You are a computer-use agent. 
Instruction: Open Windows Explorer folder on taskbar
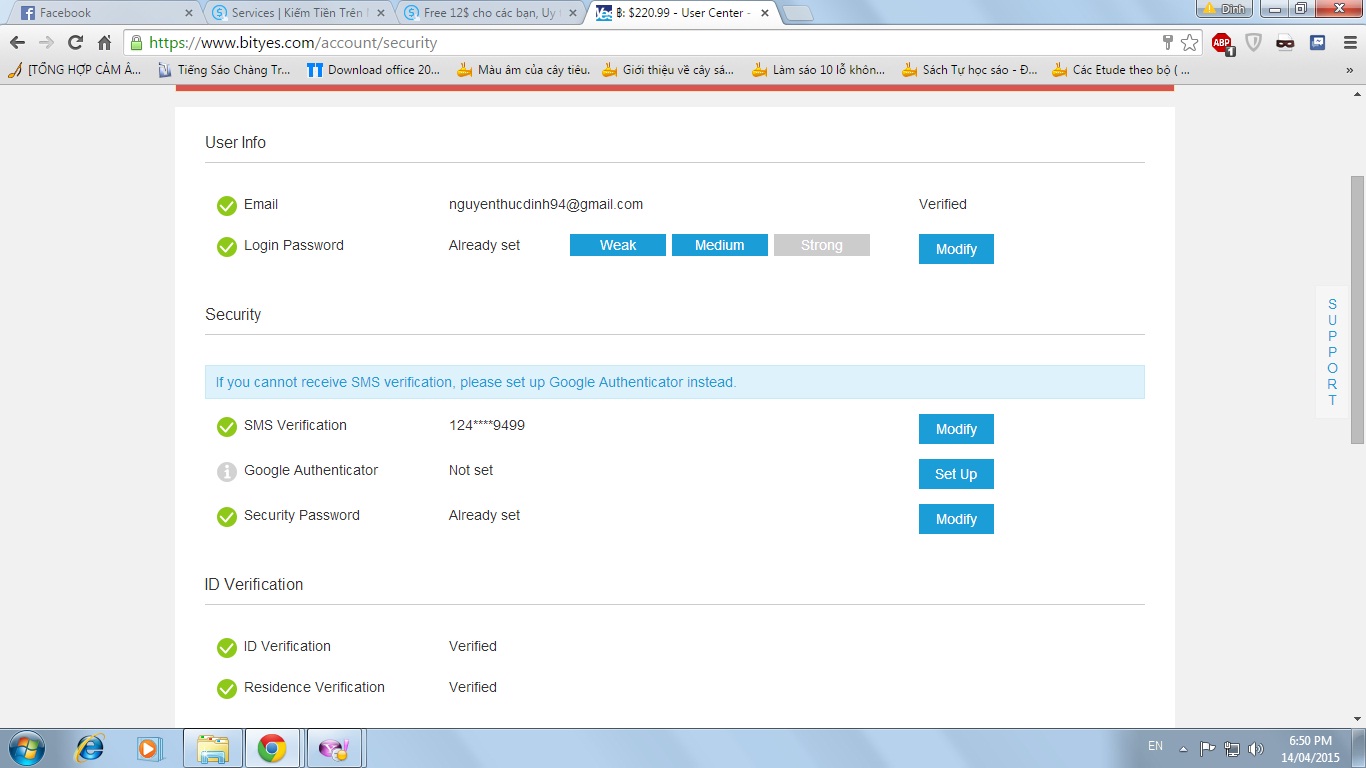[x=213, y=748]
